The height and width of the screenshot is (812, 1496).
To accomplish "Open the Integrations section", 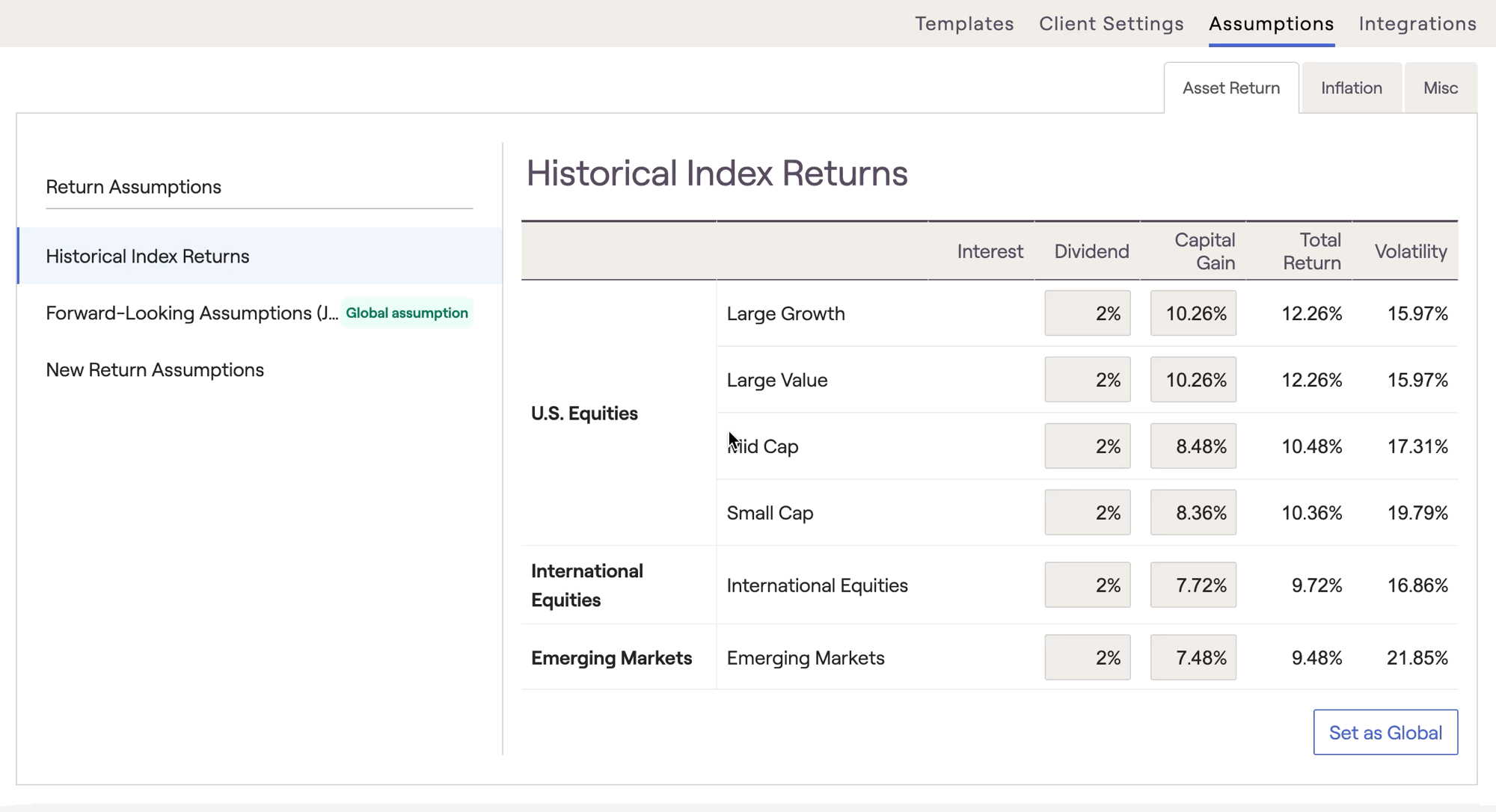I will click(1417, 23).
